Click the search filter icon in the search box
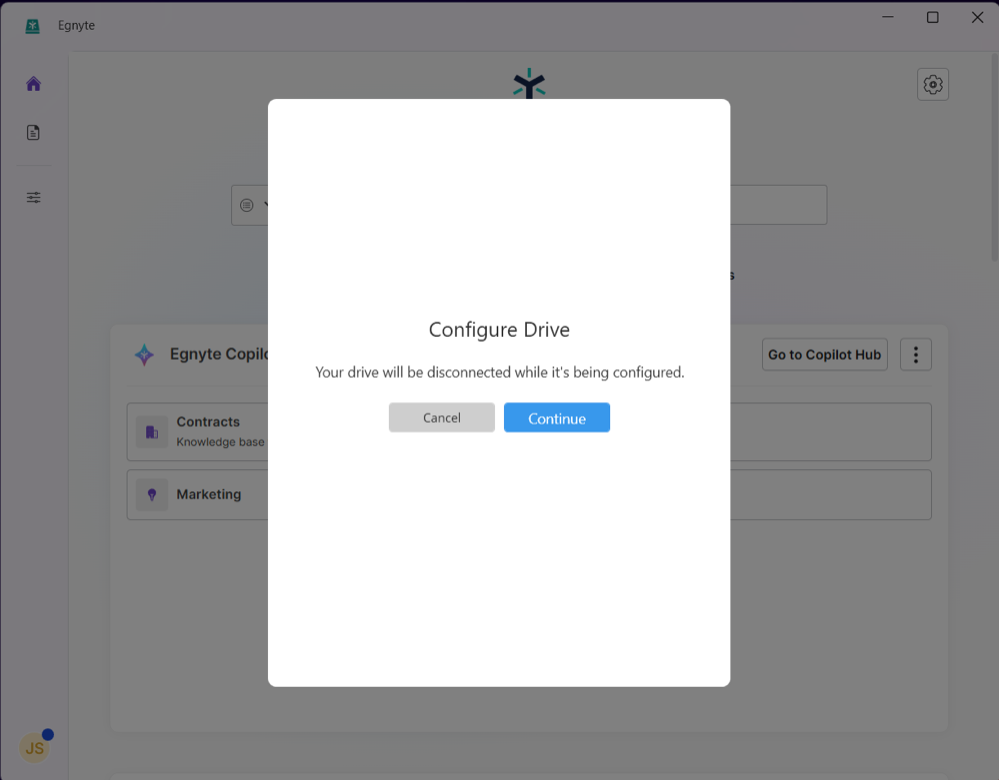The image size is (999, 780). coord(247,205)
